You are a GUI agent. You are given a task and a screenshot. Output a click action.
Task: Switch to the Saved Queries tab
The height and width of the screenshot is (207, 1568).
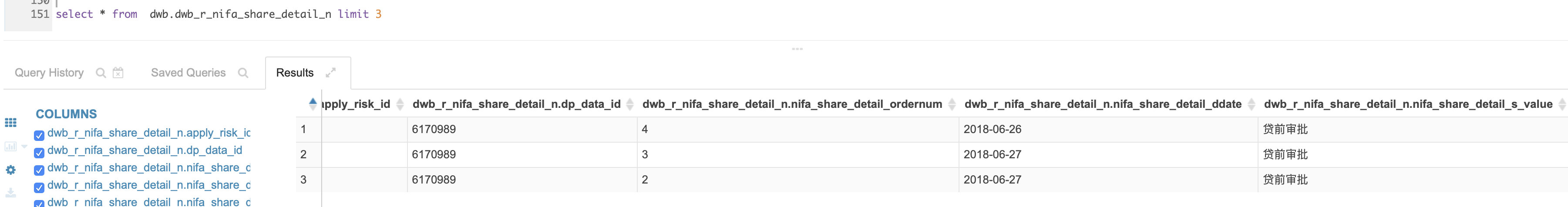(188, 73)
